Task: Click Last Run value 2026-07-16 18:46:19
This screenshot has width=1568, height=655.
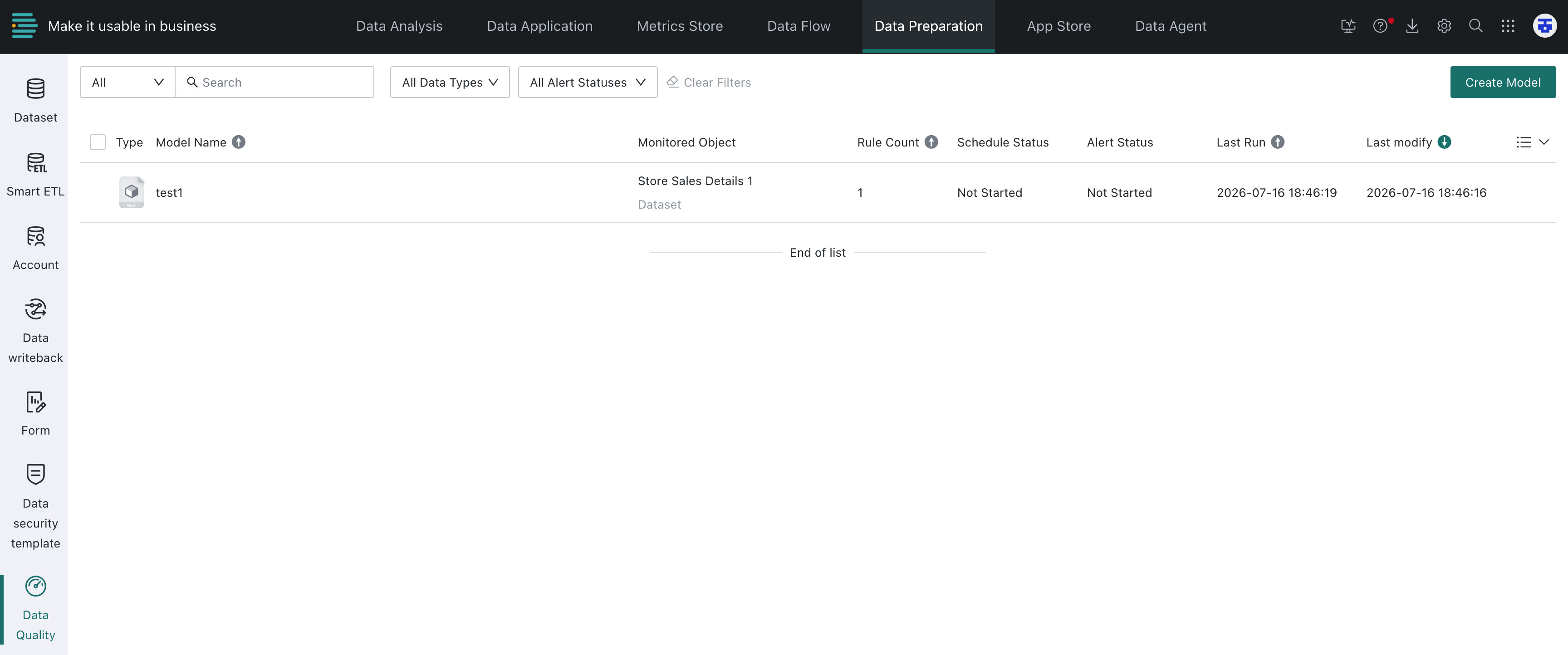Action: pos(1276,192)
